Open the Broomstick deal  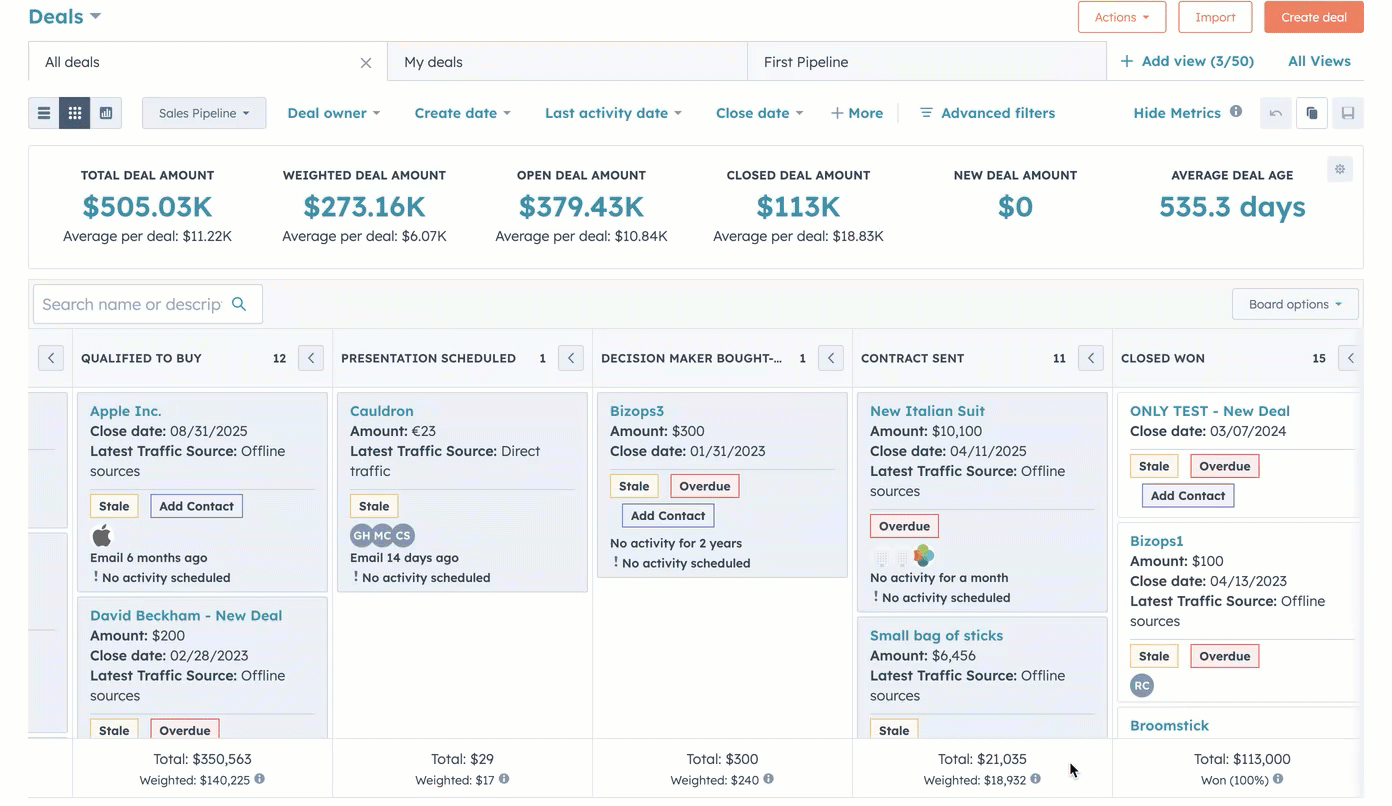click(x=1169, y=726)
